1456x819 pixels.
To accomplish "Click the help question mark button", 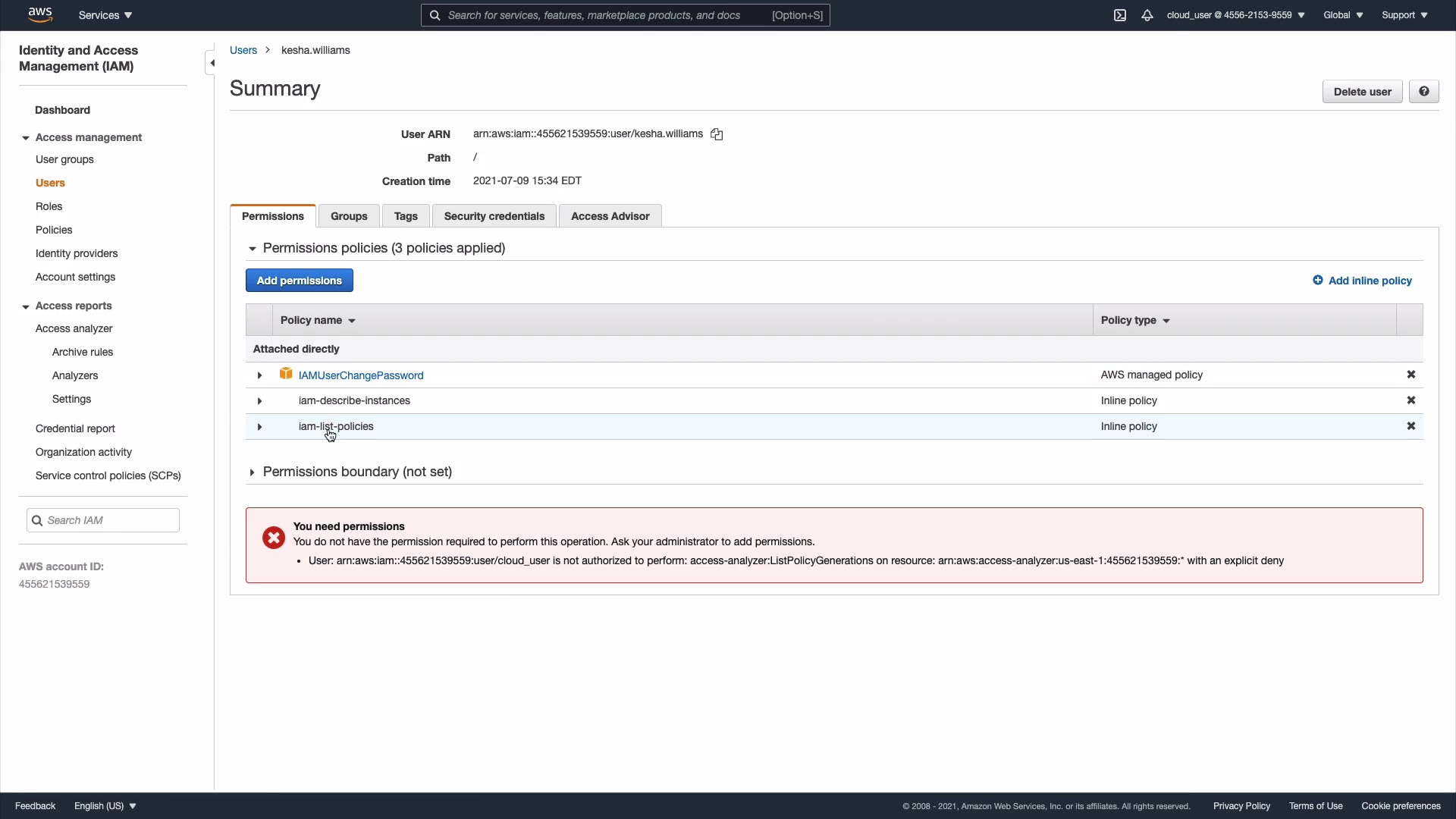I will [1423, 92].
